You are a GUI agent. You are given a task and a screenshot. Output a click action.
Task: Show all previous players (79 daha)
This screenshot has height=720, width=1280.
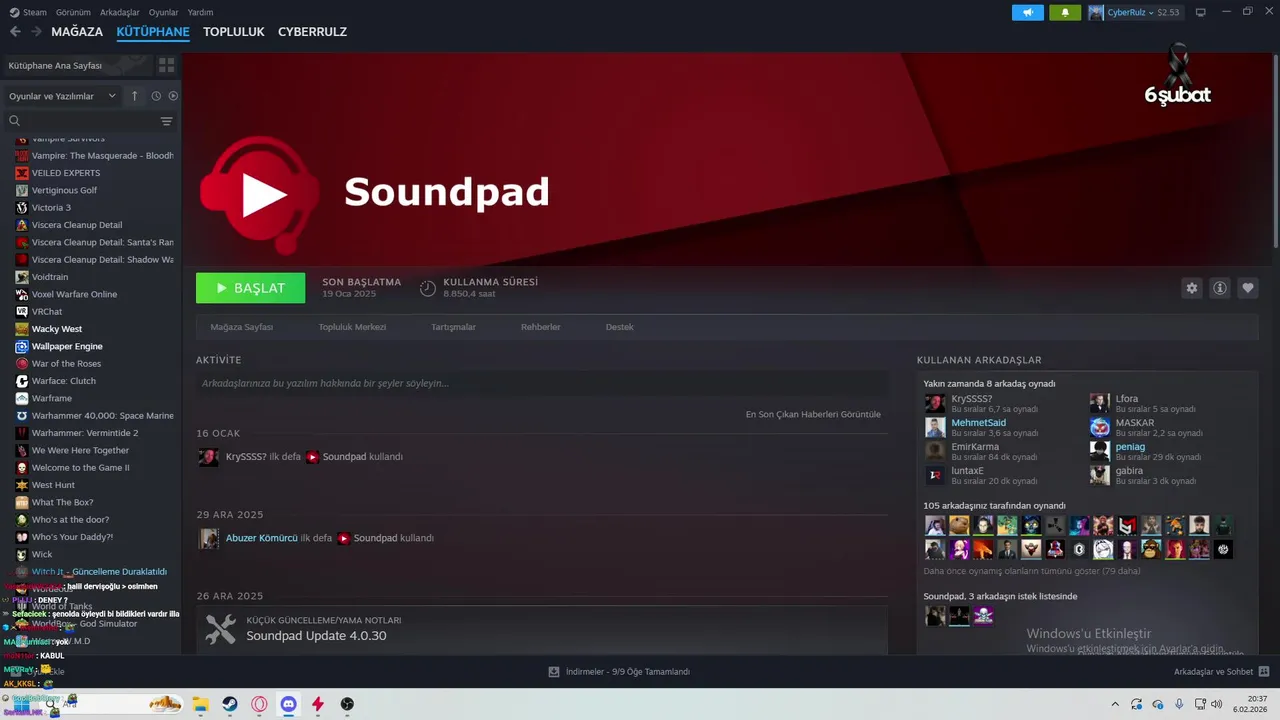click(x=1032, y=571)
